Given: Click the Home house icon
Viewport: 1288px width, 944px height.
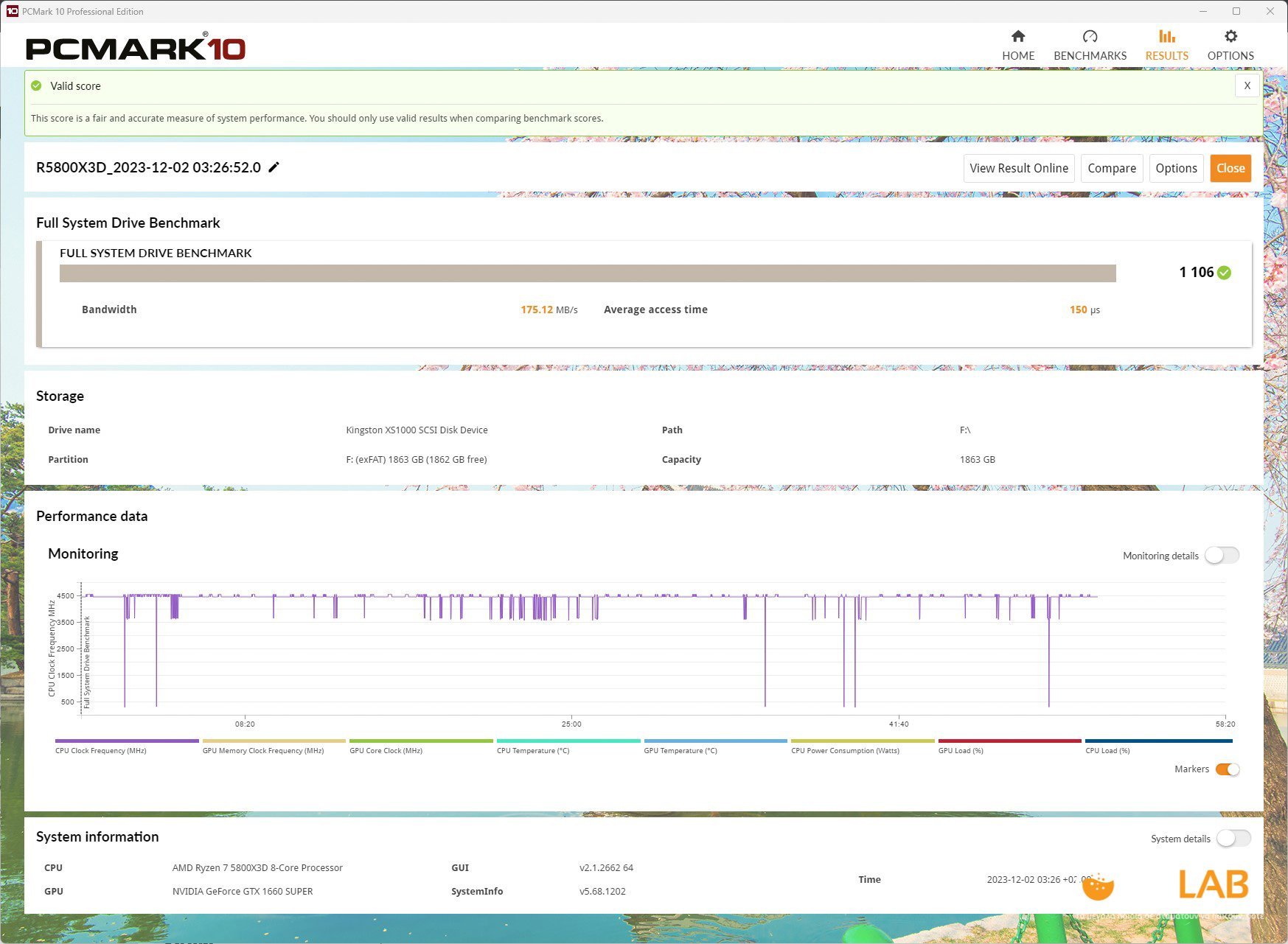Looking at the screenshot, I should (x=1018, y=36).
